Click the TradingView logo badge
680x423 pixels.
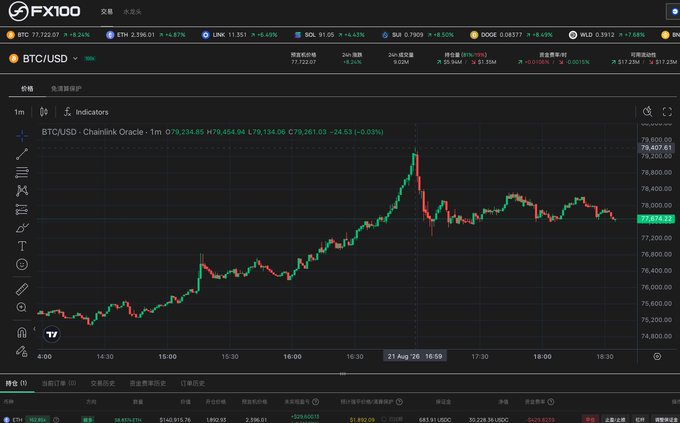pos(52,334)
